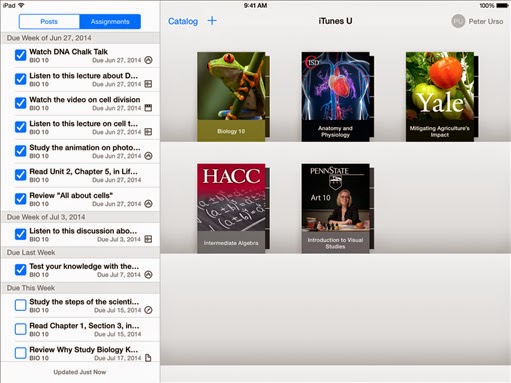Open audio icon for lecture about D...
Image resolution: width=511 pixels, height=383 pixels.
click(x=148, y=84)
